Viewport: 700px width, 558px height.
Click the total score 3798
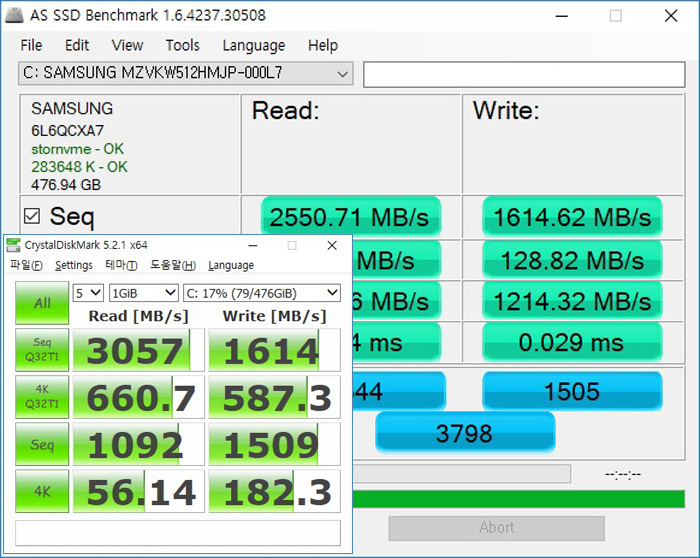coord(465,433)
